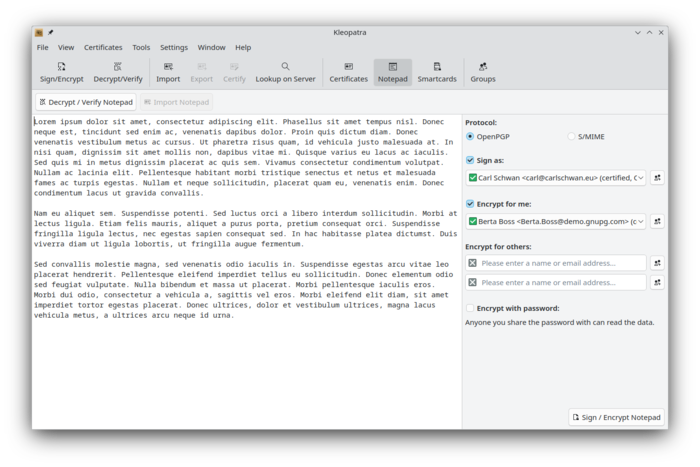Open the Groups view
700x467 pixels.
483,72
